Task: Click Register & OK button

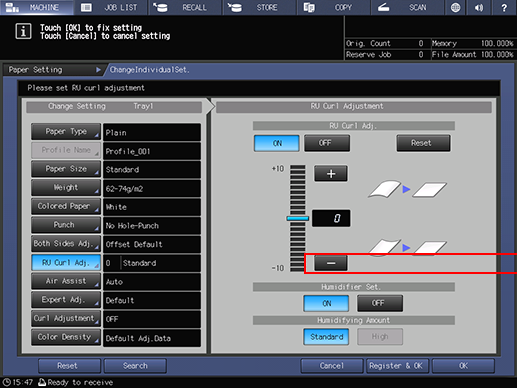Action: (x=396, y=366)
